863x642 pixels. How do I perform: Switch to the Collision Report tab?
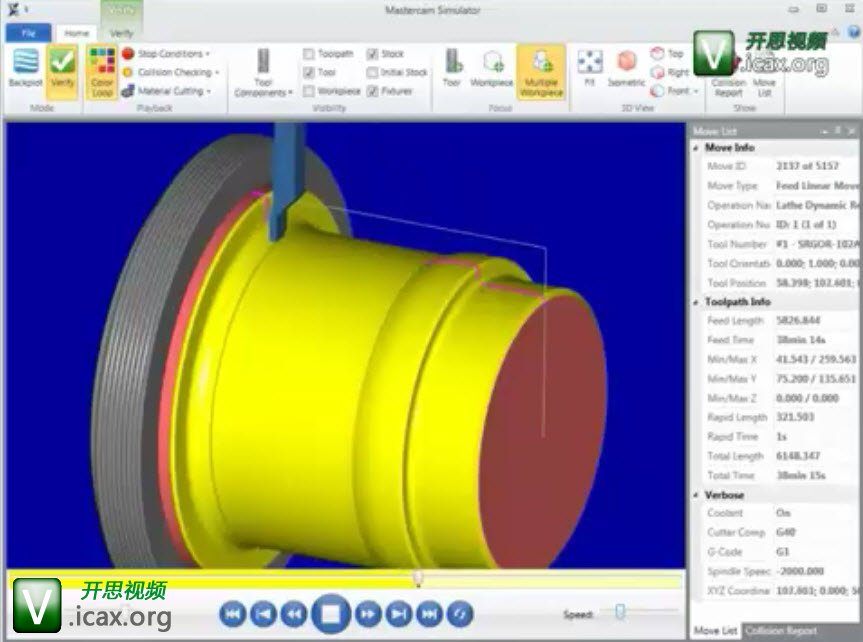780,631
